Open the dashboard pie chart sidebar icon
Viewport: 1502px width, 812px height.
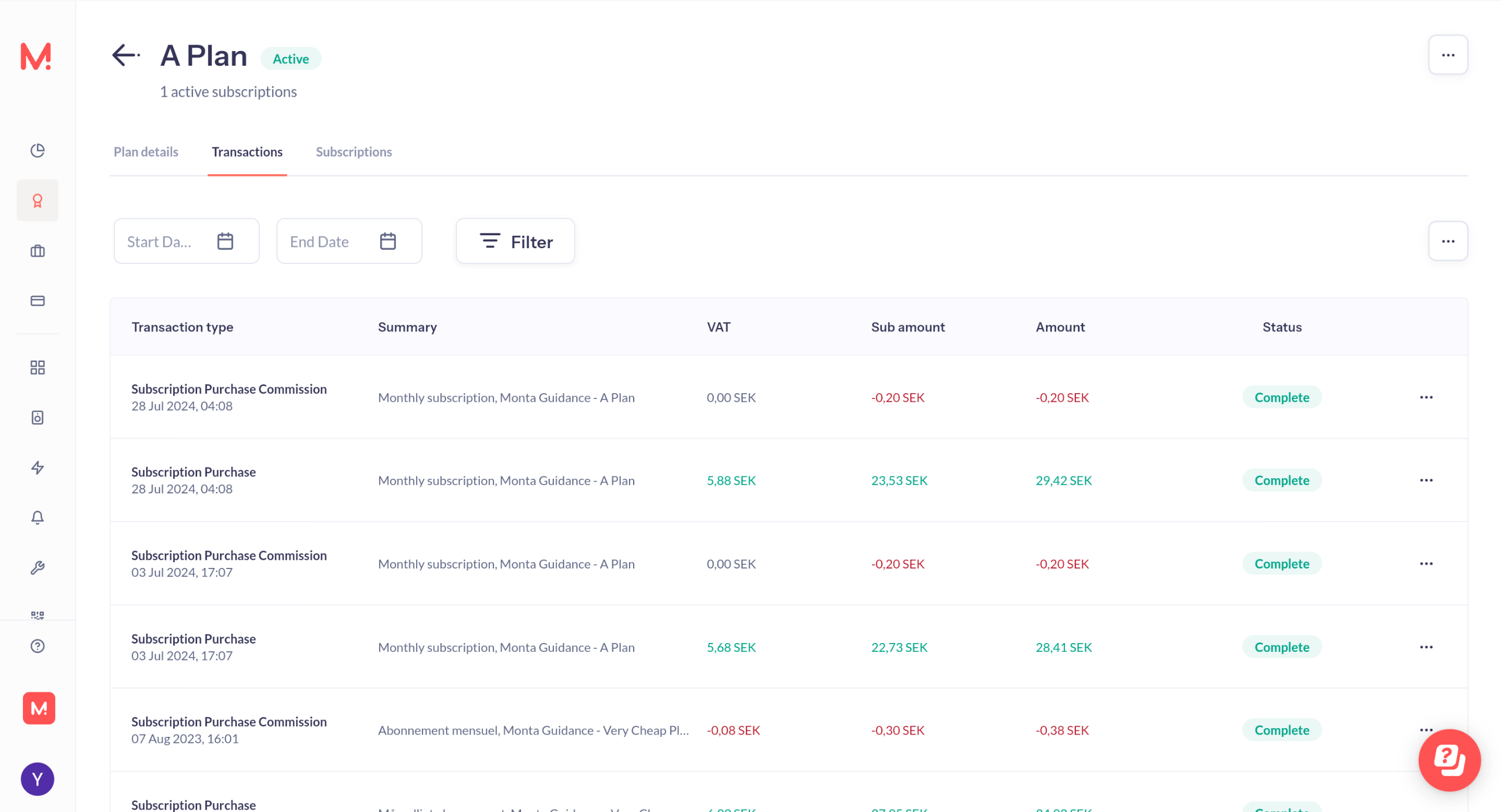(x=38, y=151)
